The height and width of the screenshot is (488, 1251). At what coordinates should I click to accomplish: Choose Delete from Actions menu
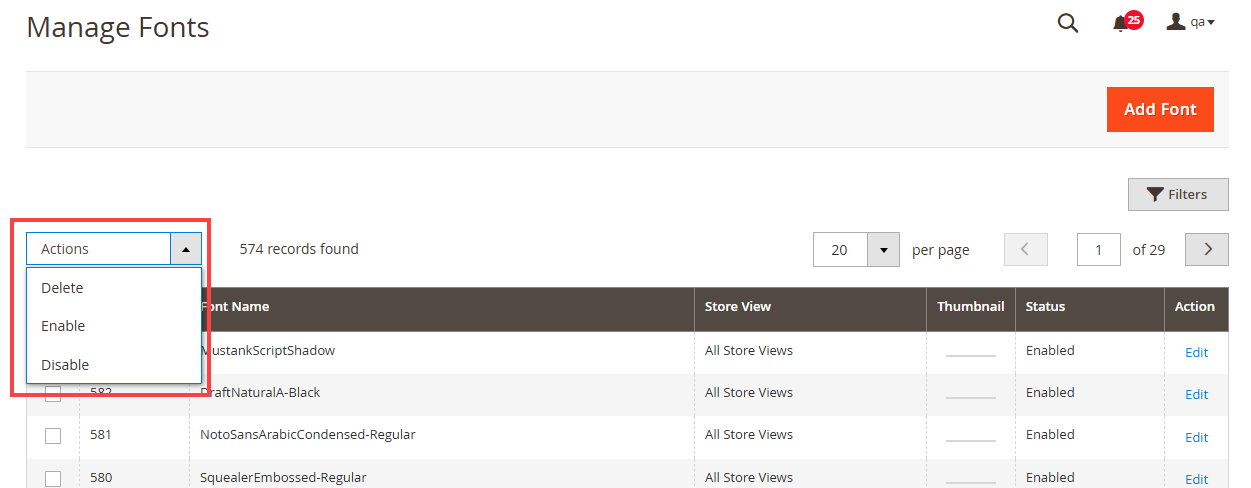click(x=62, y=288)
